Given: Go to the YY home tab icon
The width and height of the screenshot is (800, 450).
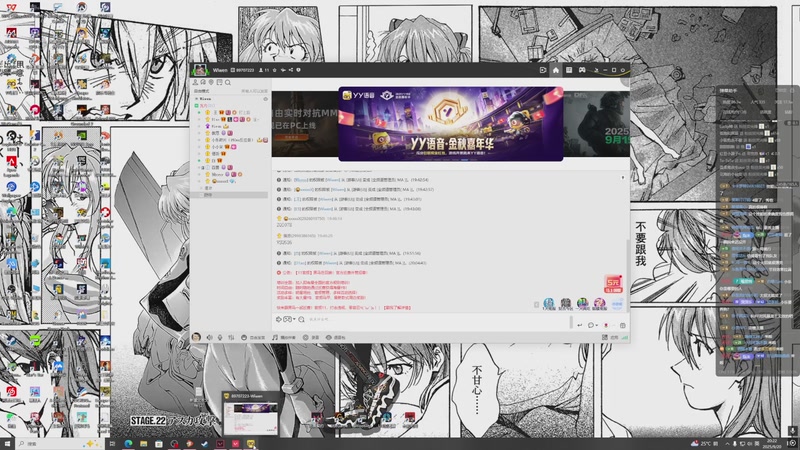Looking at the screenshot, I should pos(556,70).
